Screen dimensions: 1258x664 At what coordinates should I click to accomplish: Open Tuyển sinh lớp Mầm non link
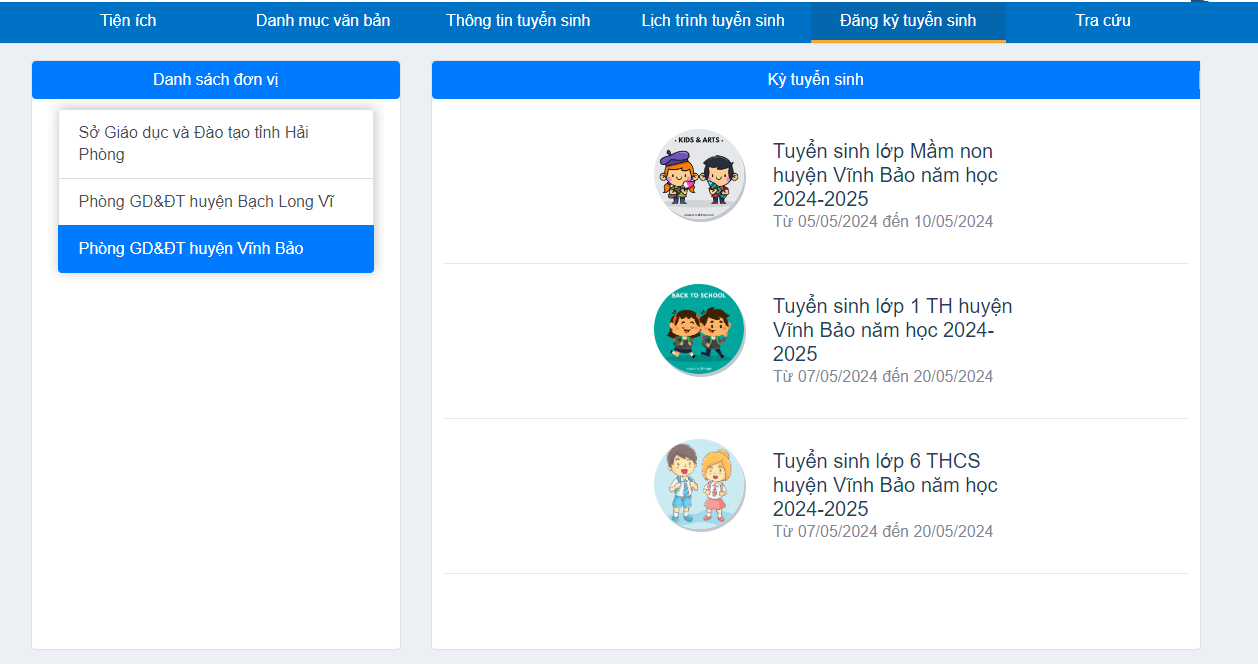point(884,175)
